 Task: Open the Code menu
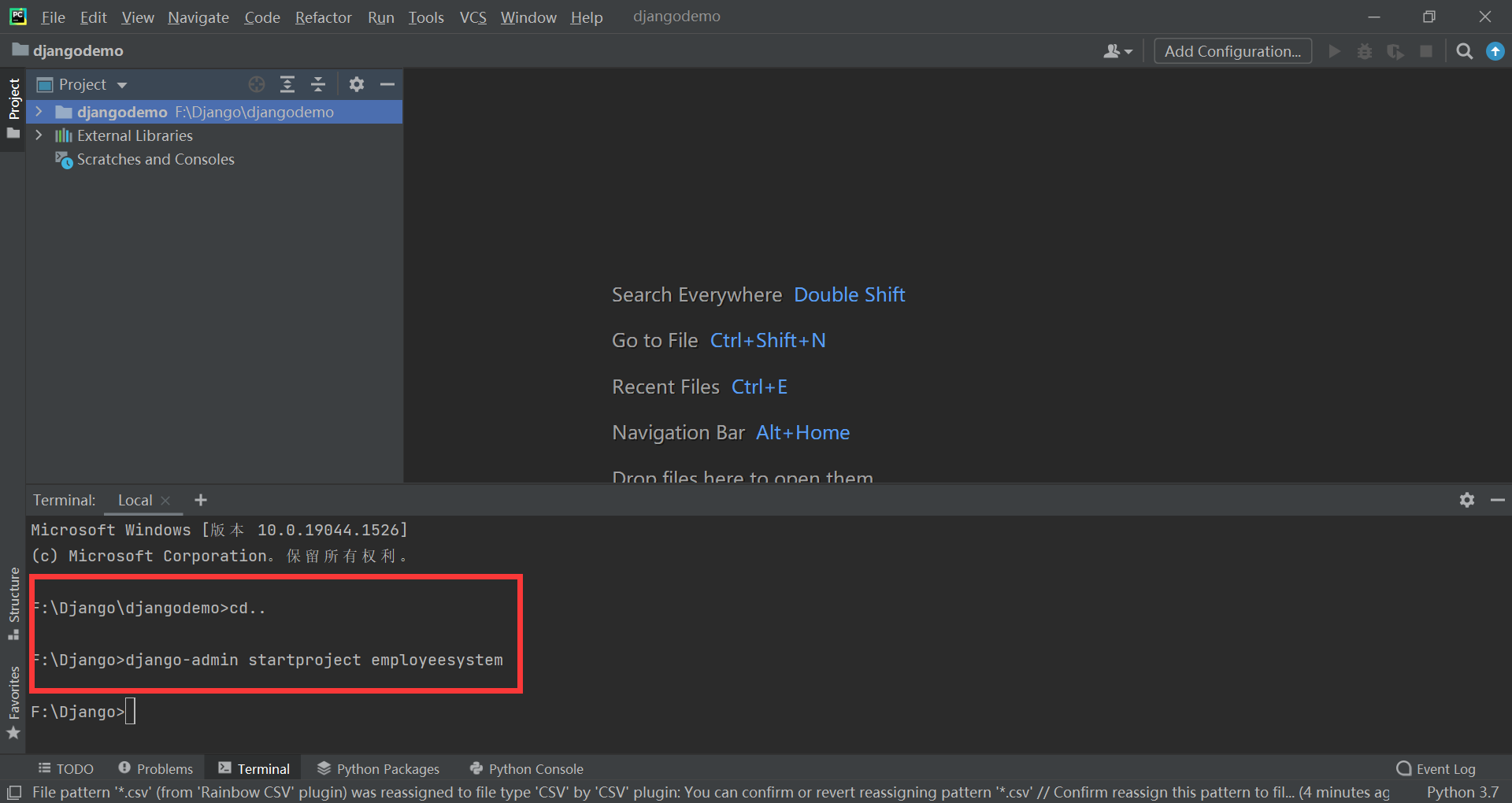click(262, 17)
